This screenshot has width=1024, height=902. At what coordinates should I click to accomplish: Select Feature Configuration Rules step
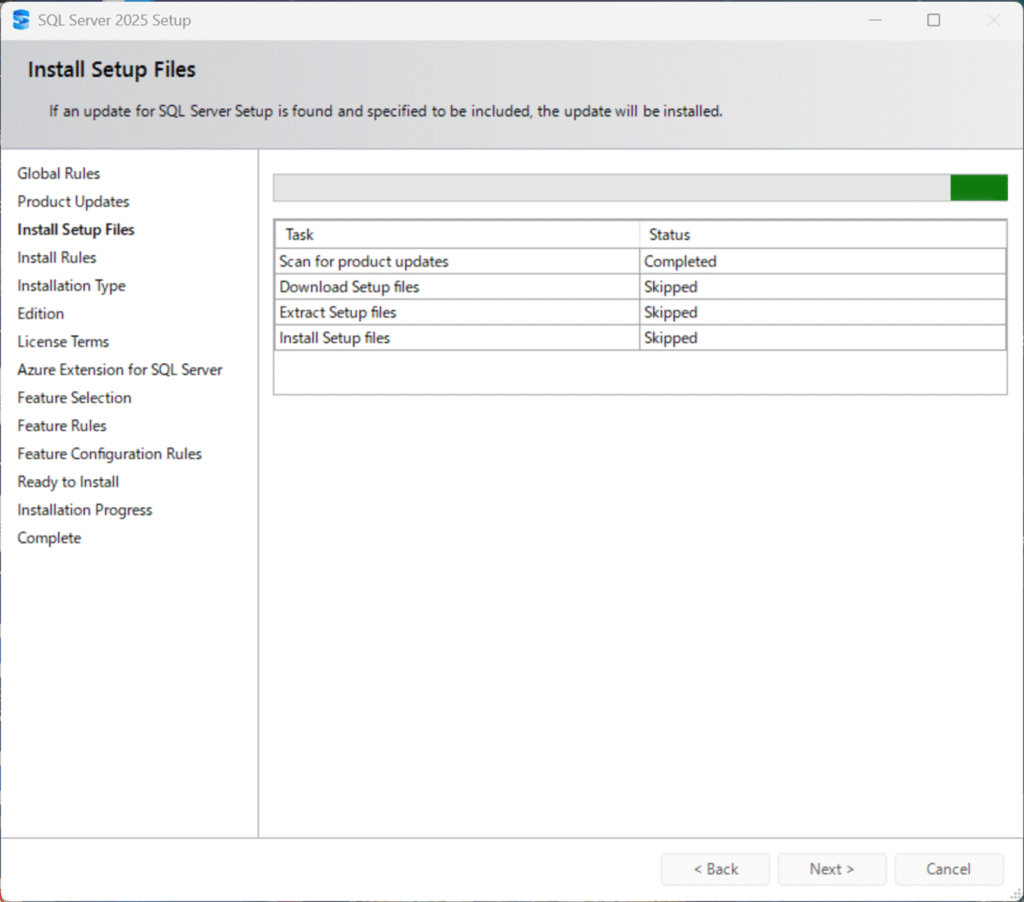pyautogui.click(x=110, y=454)
